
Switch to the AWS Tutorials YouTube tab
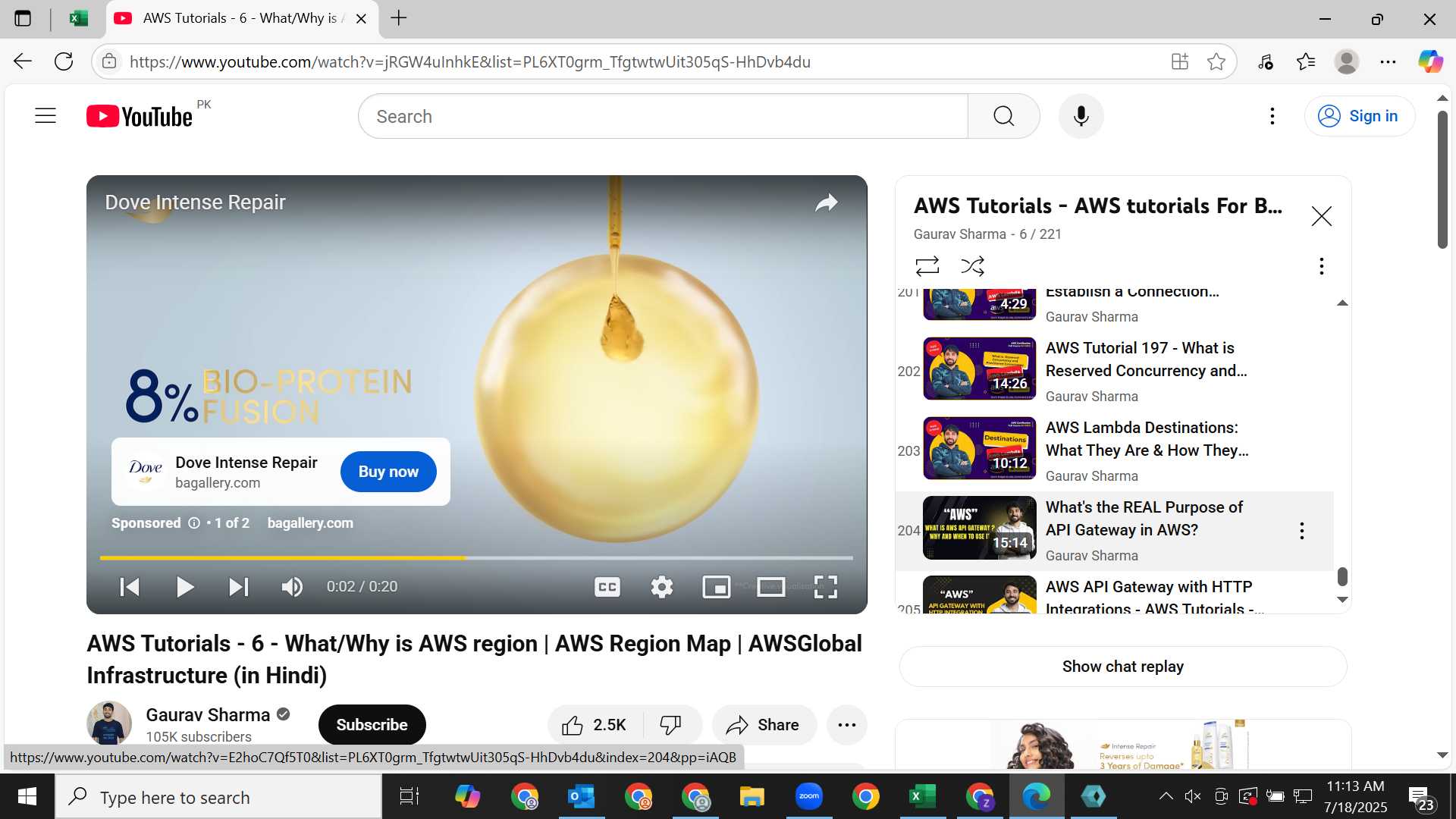[240, 18]
